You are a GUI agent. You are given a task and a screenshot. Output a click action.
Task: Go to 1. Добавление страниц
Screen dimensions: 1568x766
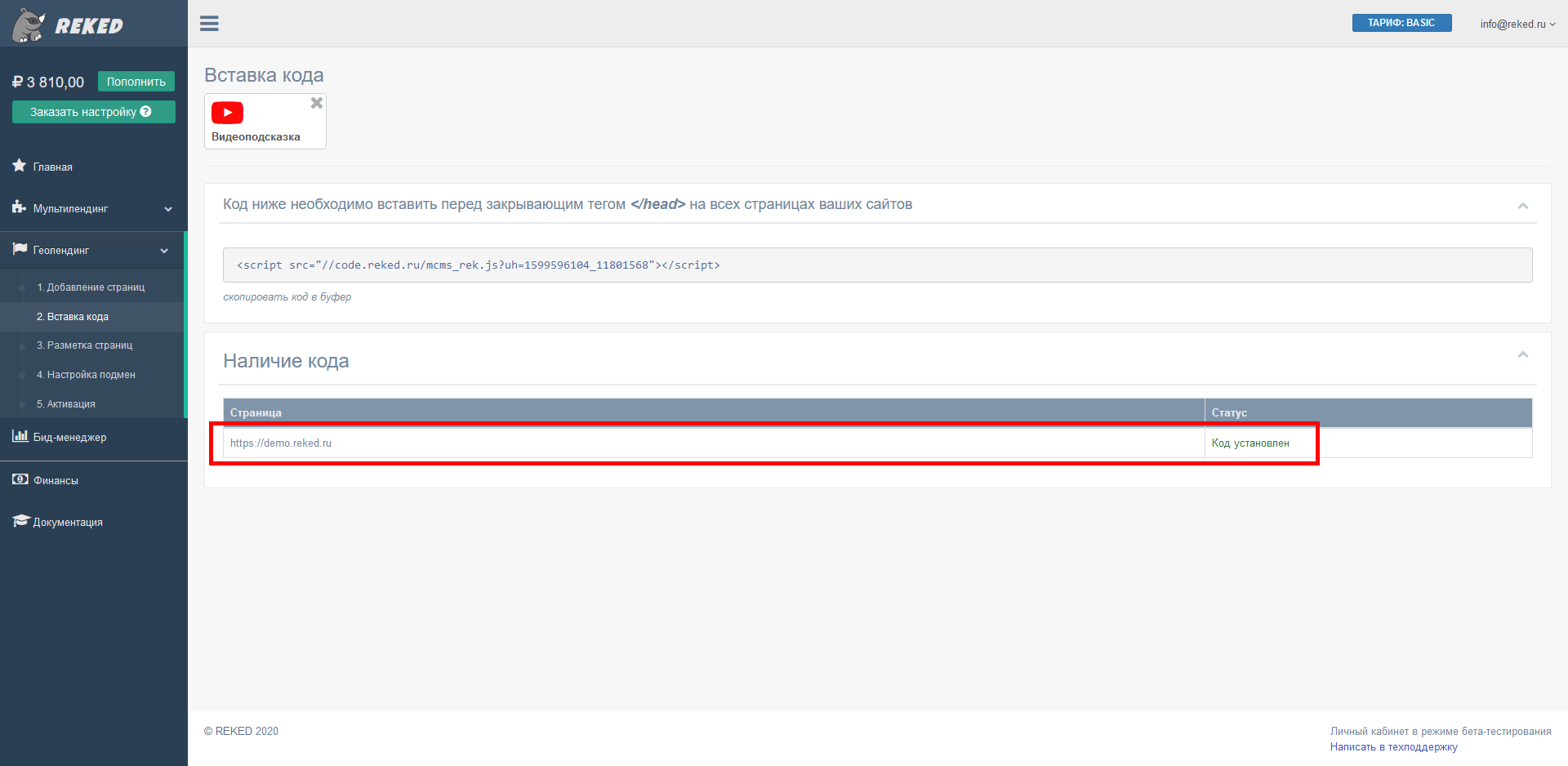tap(91, 287)
